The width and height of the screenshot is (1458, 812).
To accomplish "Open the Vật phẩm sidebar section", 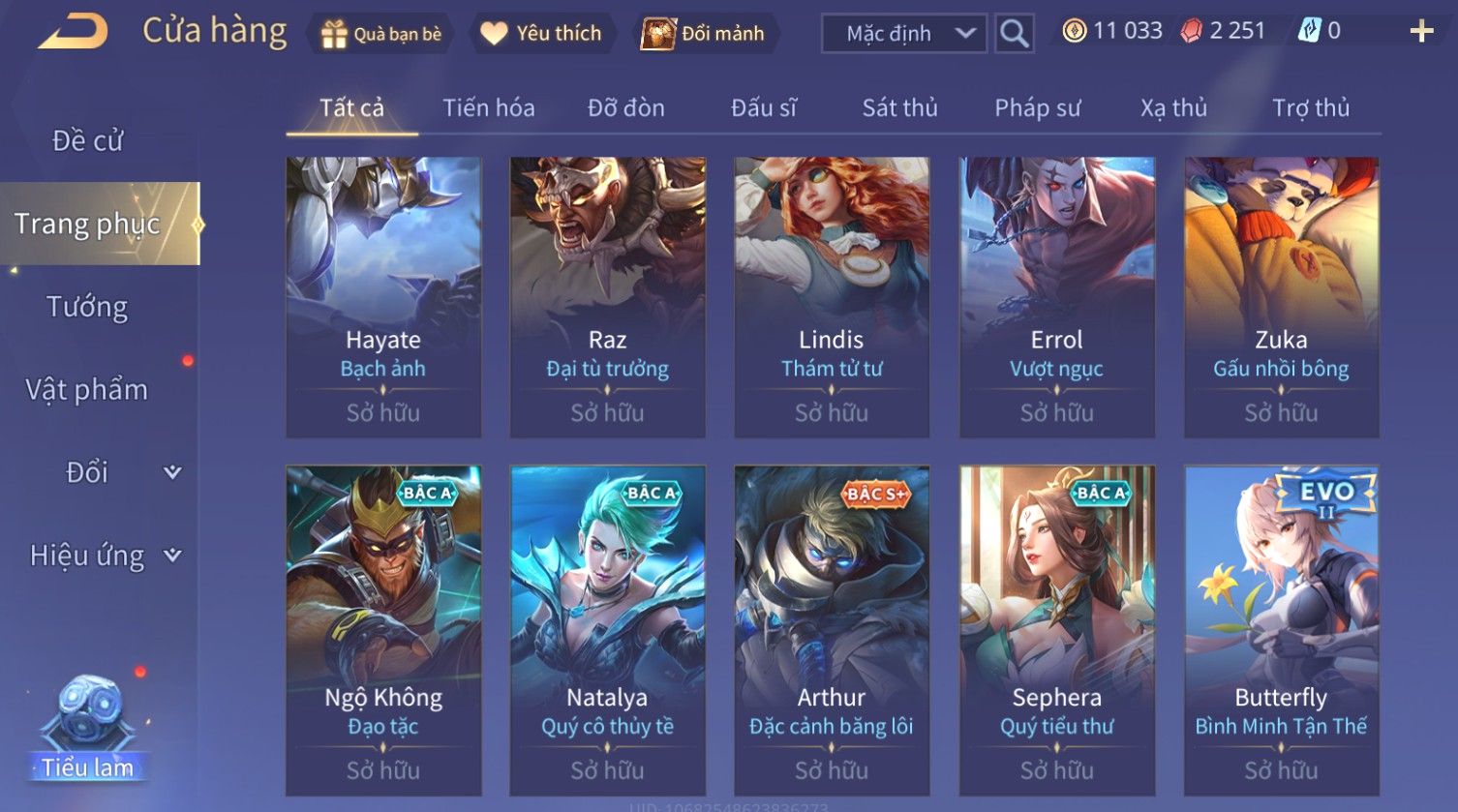I will coord(87,390).
